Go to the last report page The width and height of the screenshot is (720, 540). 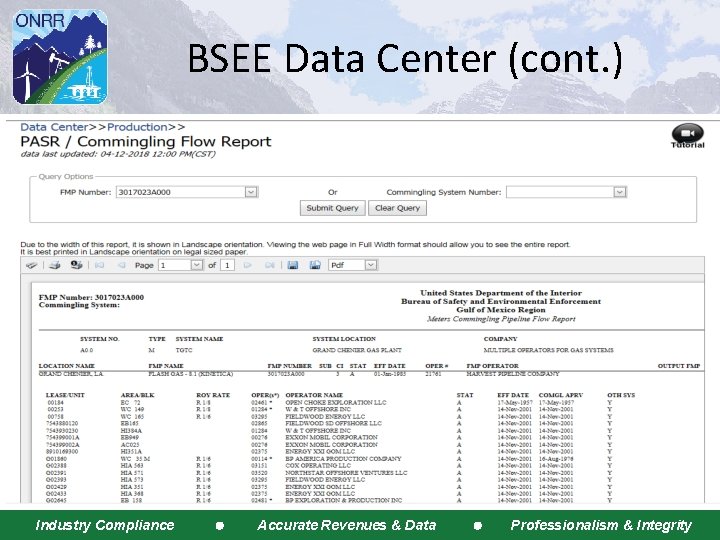coord(270,265)
